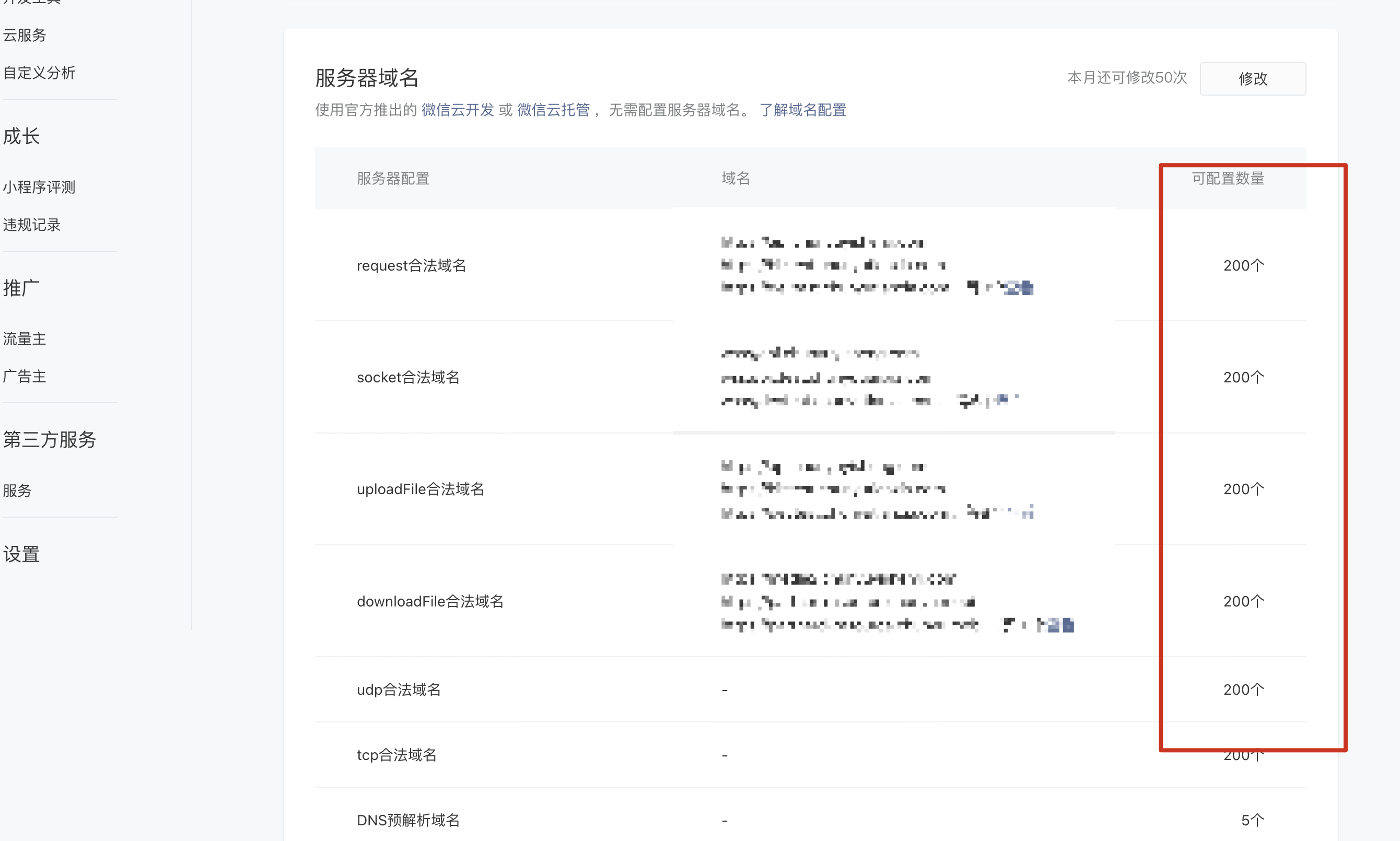Click 200个 in the downloadFile合法域名 row
The image size is (1400, 841).
pyautogui.click(x=1244, y=601)
